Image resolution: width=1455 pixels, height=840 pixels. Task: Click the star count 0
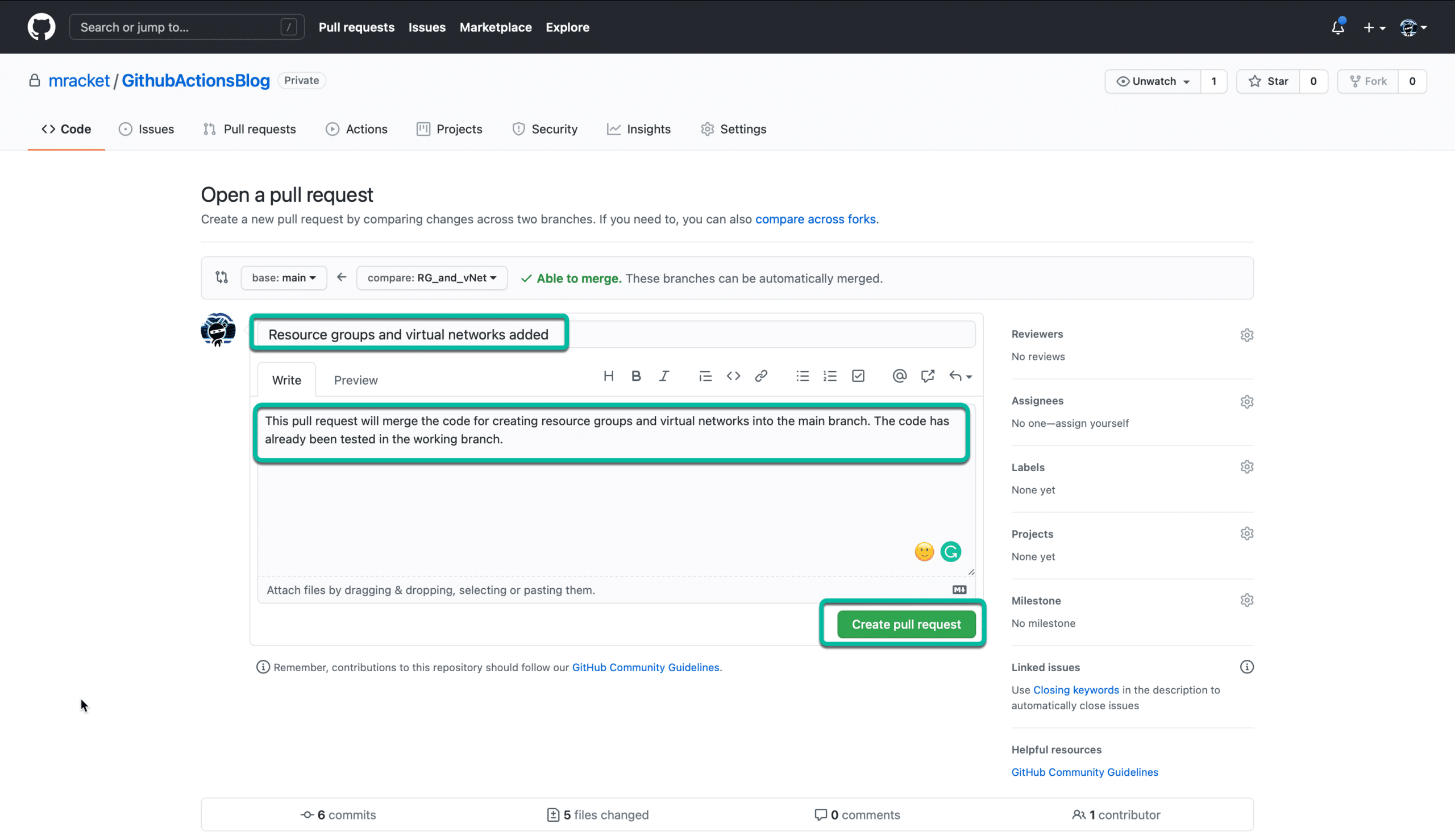1313,81
